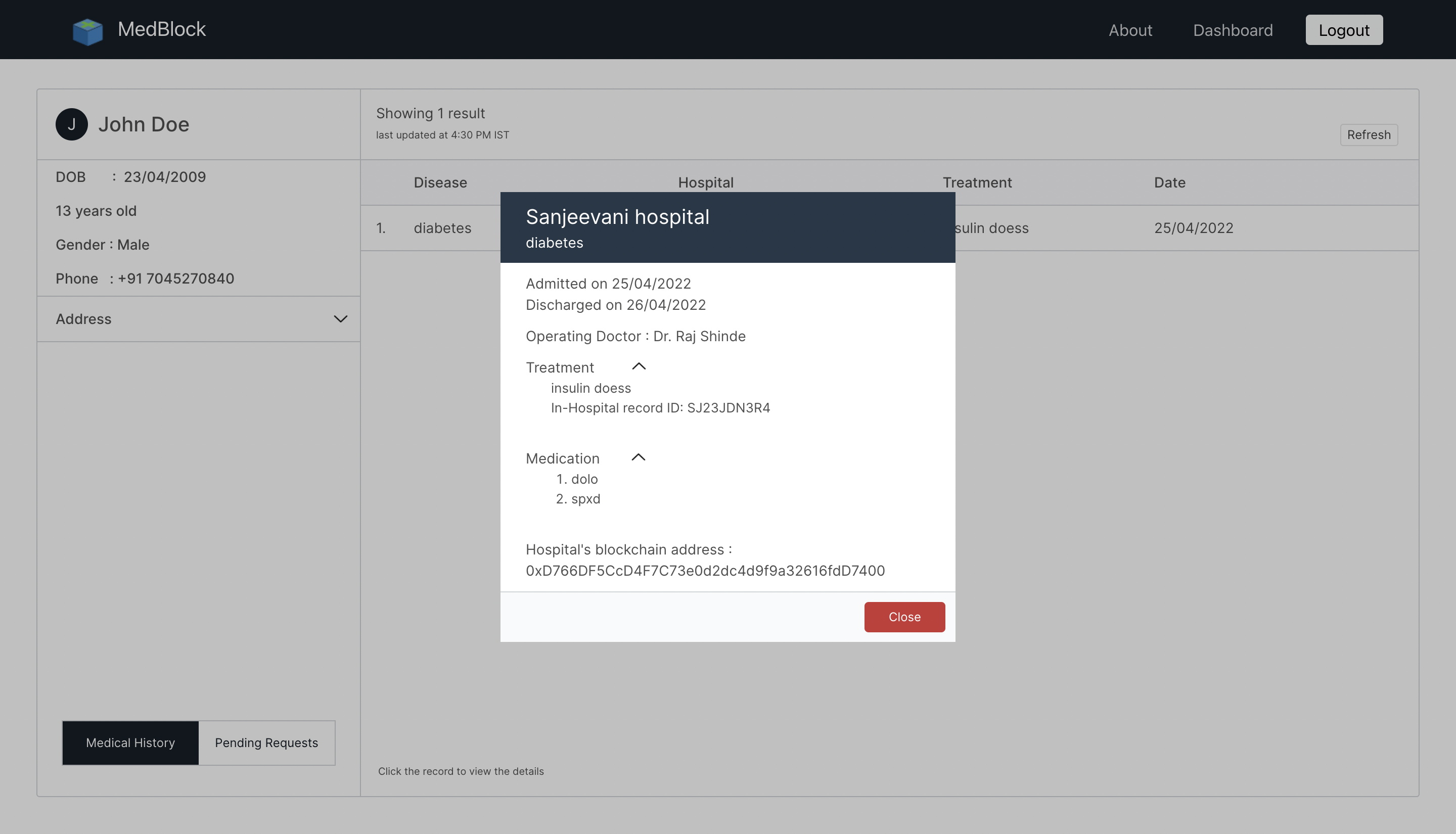Viewport: 1456px width, 834px height.
Task: Click the MedBlock cube logo icon
Action: click(87, 31)
